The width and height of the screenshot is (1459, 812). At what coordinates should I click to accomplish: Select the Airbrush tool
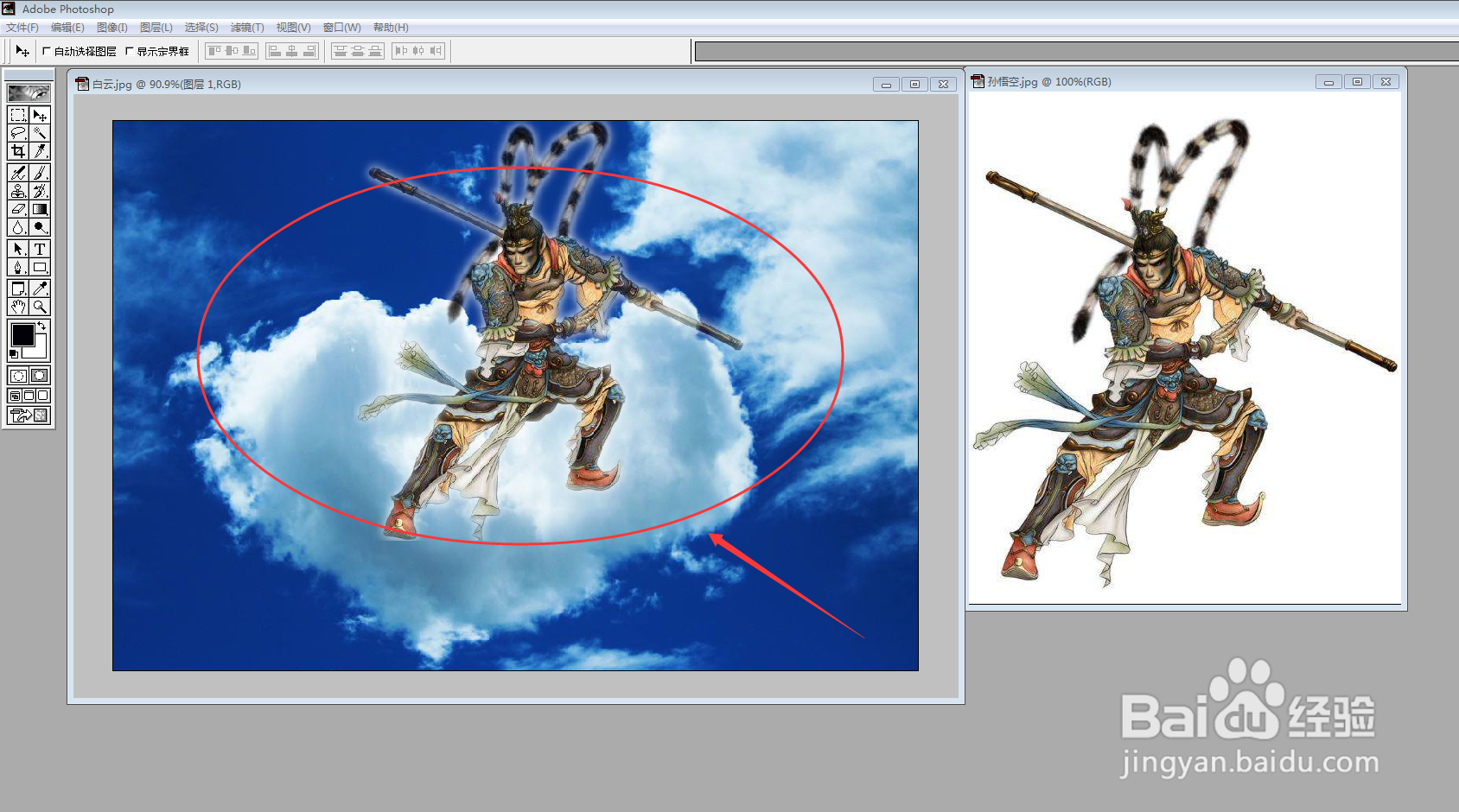tap(17, 173)
